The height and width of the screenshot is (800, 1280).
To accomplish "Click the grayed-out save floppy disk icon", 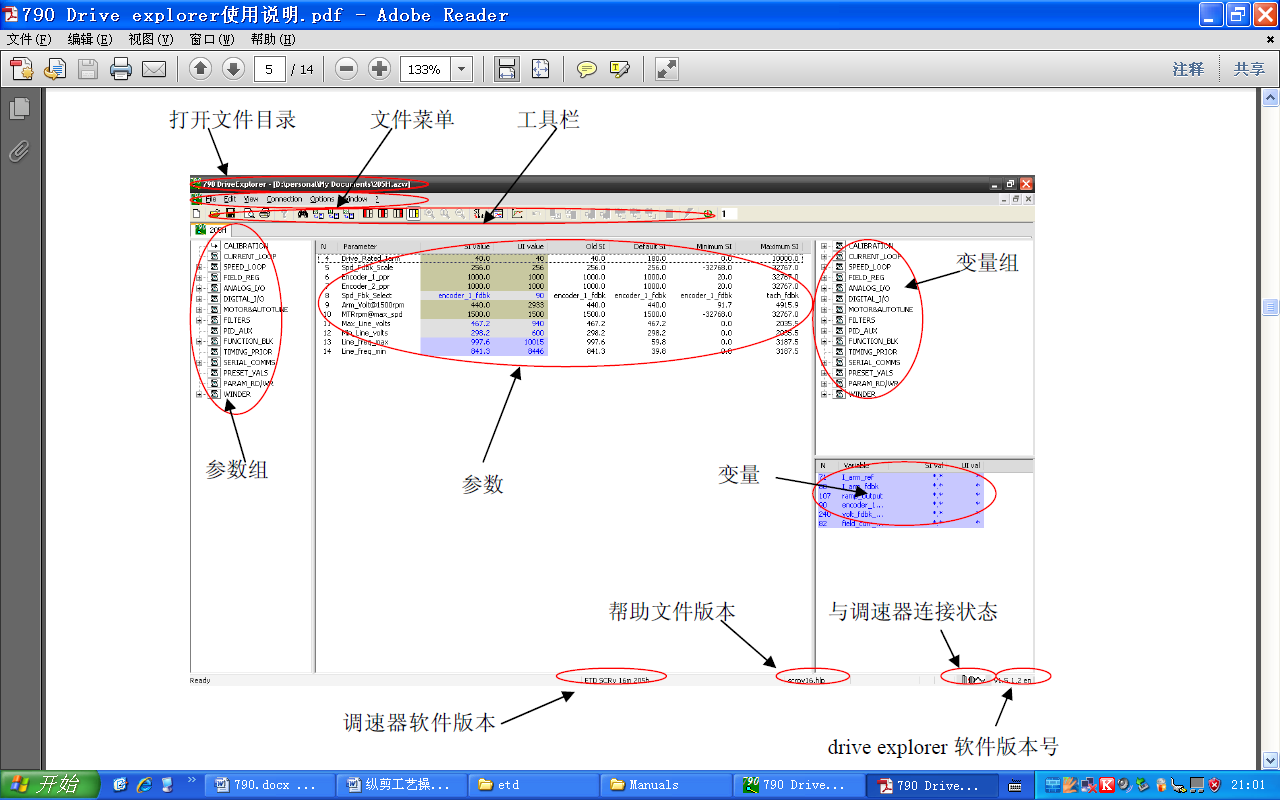I will (88, 69).
